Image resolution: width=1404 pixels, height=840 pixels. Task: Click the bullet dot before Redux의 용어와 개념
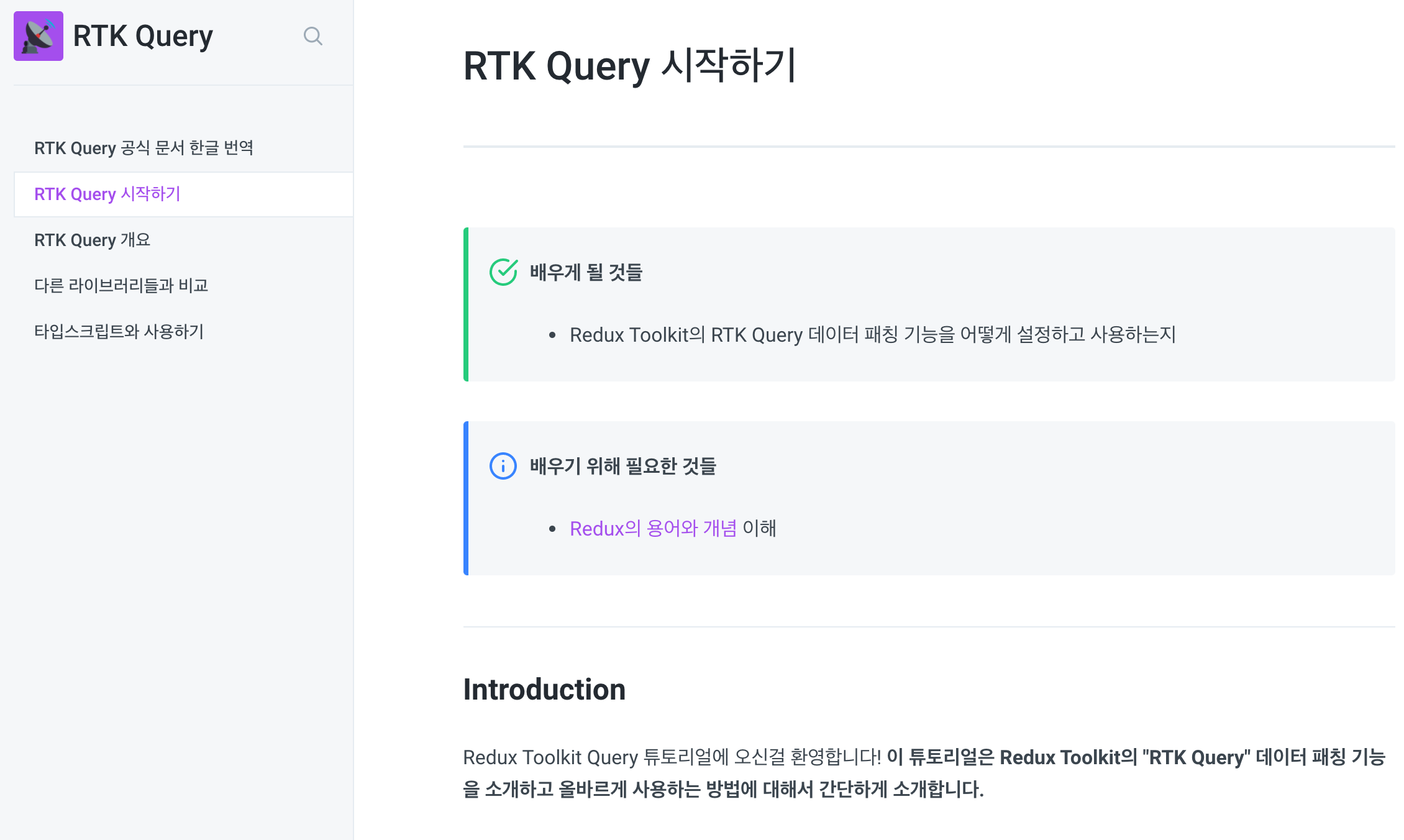[x=552, y=529]
